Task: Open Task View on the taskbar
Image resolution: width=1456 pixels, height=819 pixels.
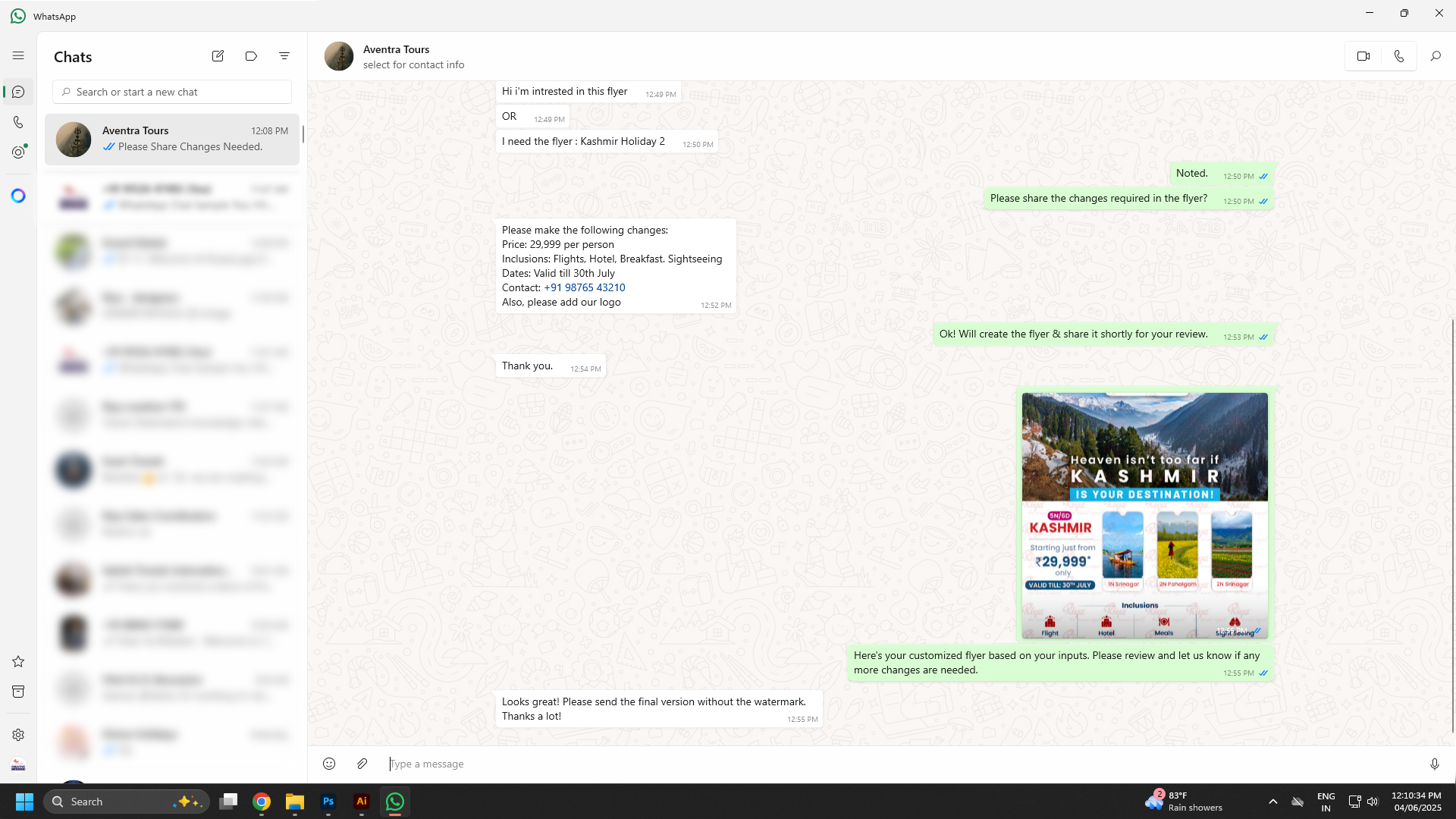Action: click(228, 802)
